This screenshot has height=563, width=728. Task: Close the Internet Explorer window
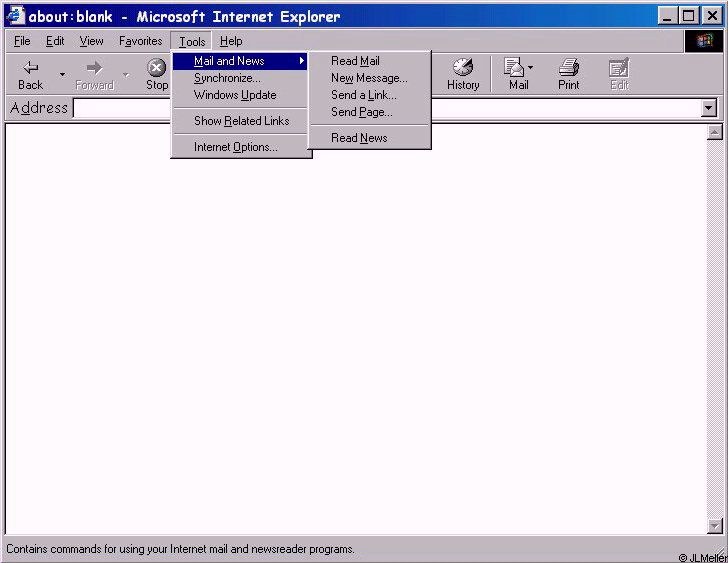pos(712,16)
